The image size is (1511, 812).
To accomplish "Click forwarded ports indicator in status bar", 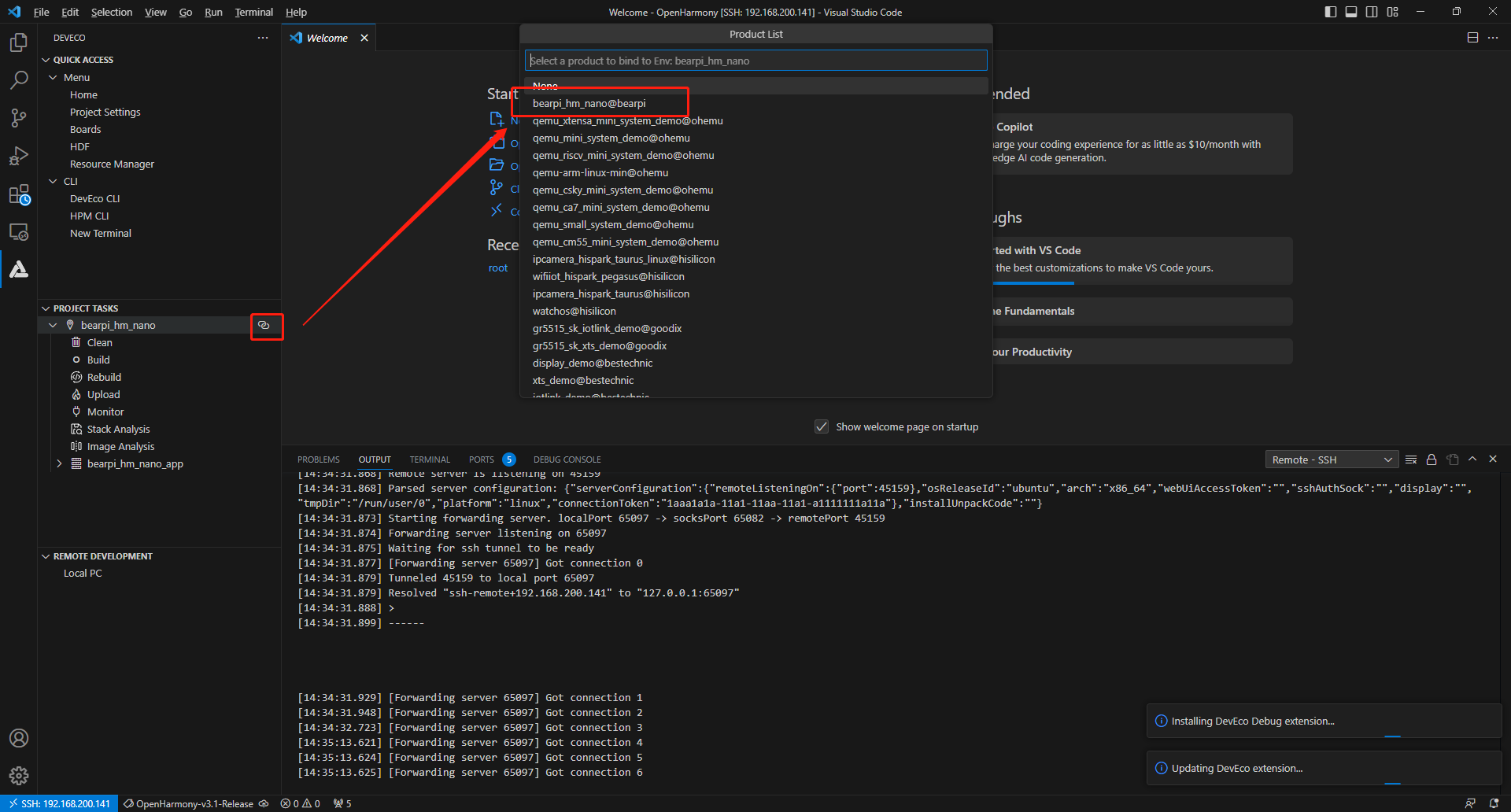I will pyautogui.click(x=342, y=803).
